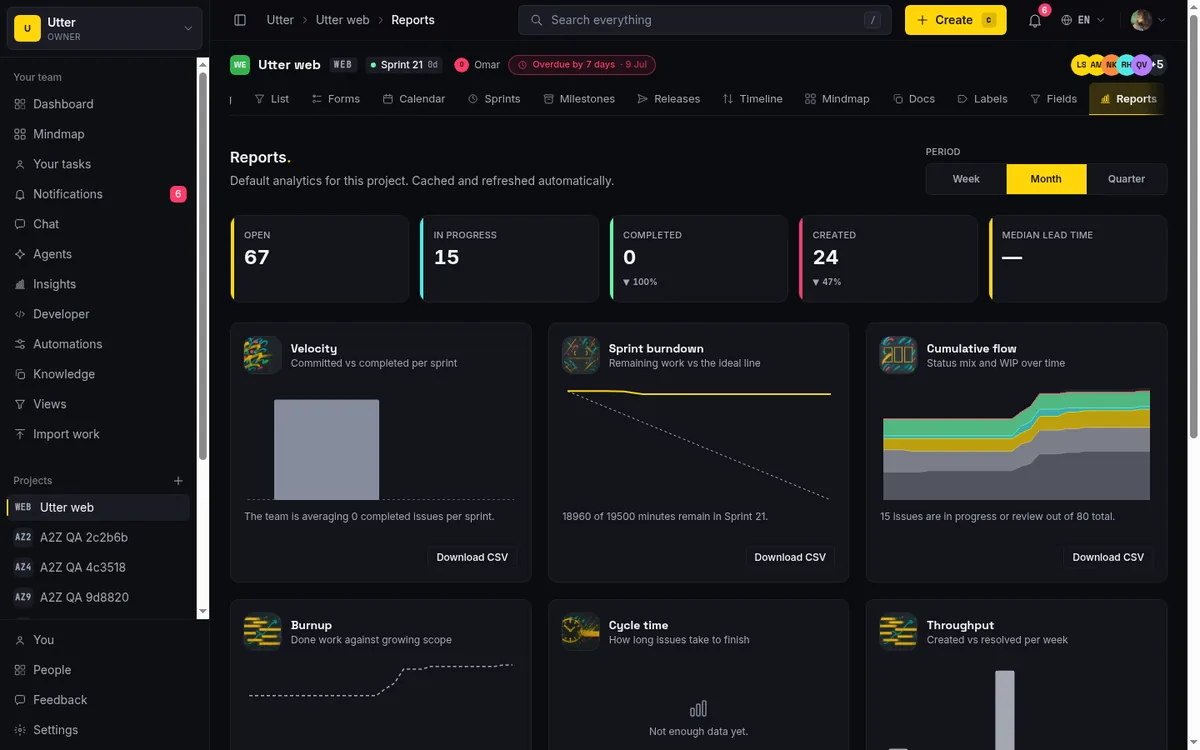Open the Milestones tab
Image resolution: width=1200 pixels, height=750 pixels.
(x=579, y=99)
